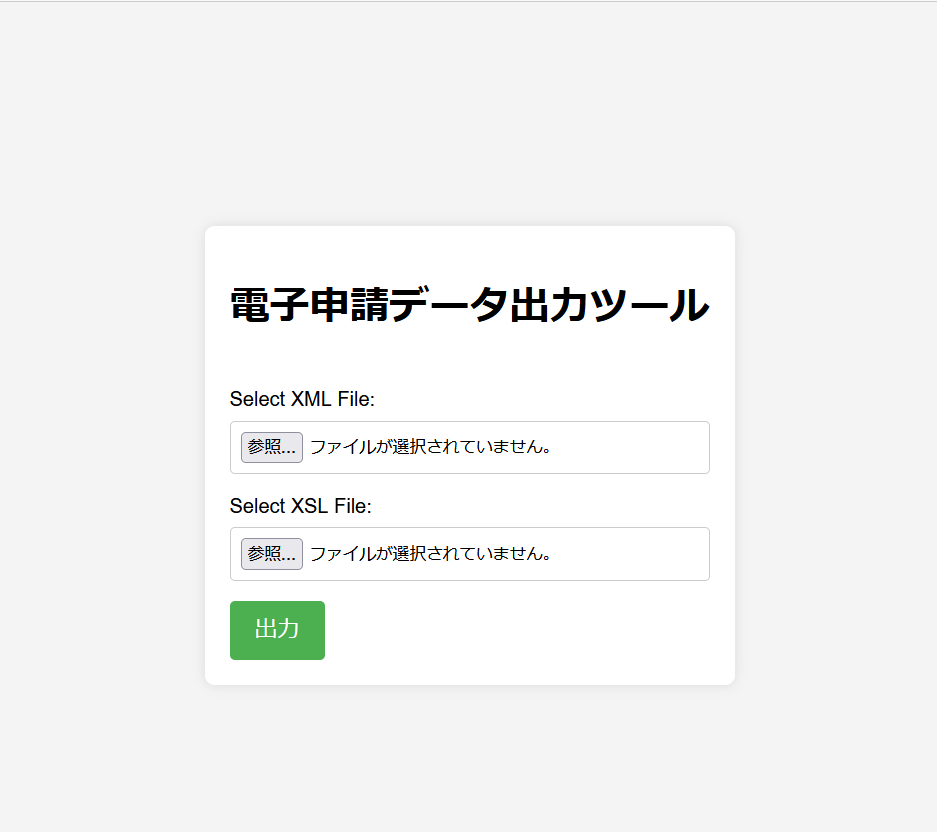The height and width of the screenshot is (832, 937).
Task: Click the 'Select XML File:' label
Action: coord(302,399)
